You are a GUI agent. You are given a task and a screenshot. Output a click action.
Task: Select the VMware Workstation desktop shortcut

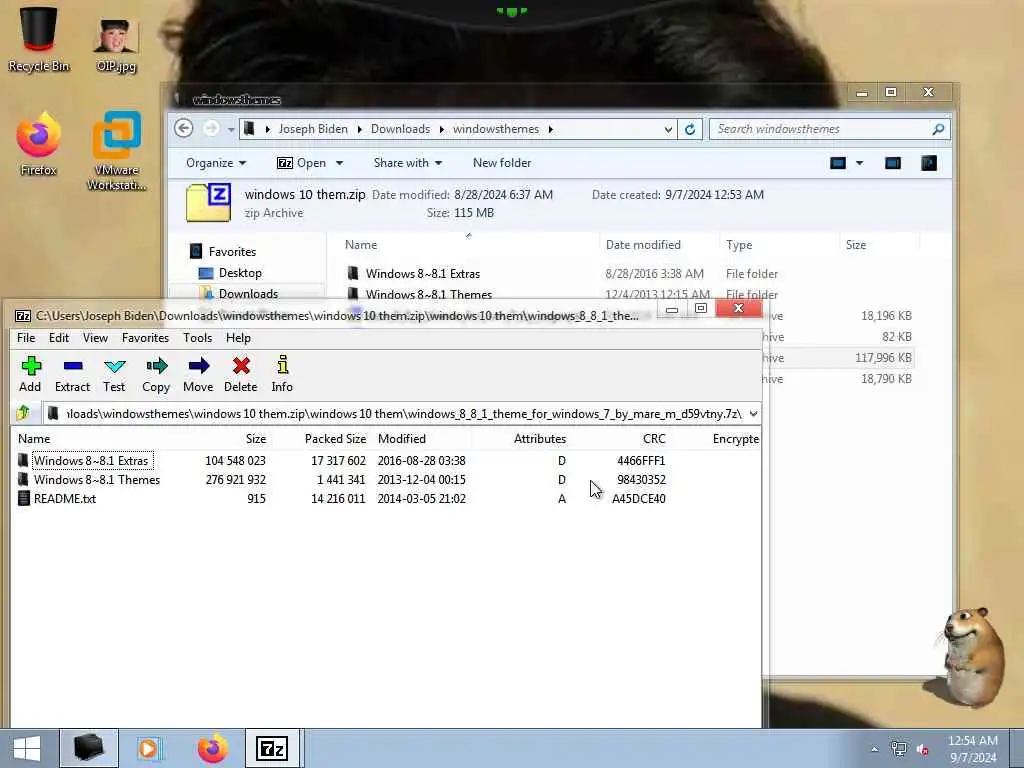117,151
